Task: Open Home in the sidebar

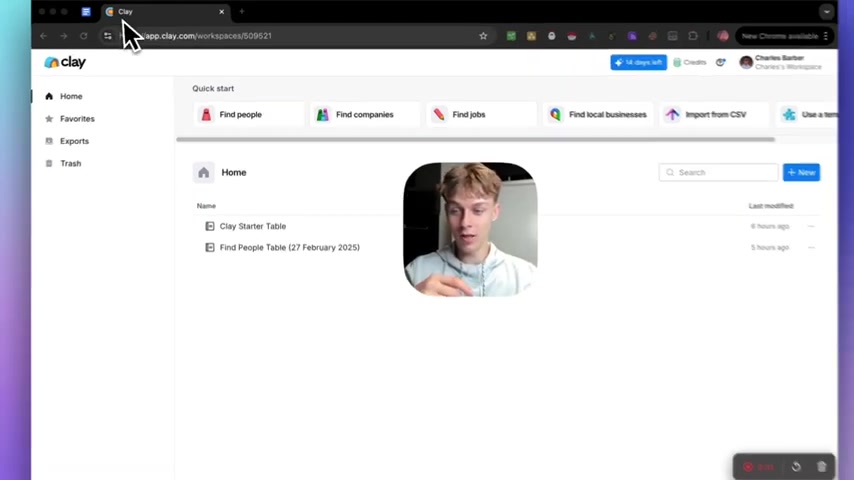Action: [71, 96]
